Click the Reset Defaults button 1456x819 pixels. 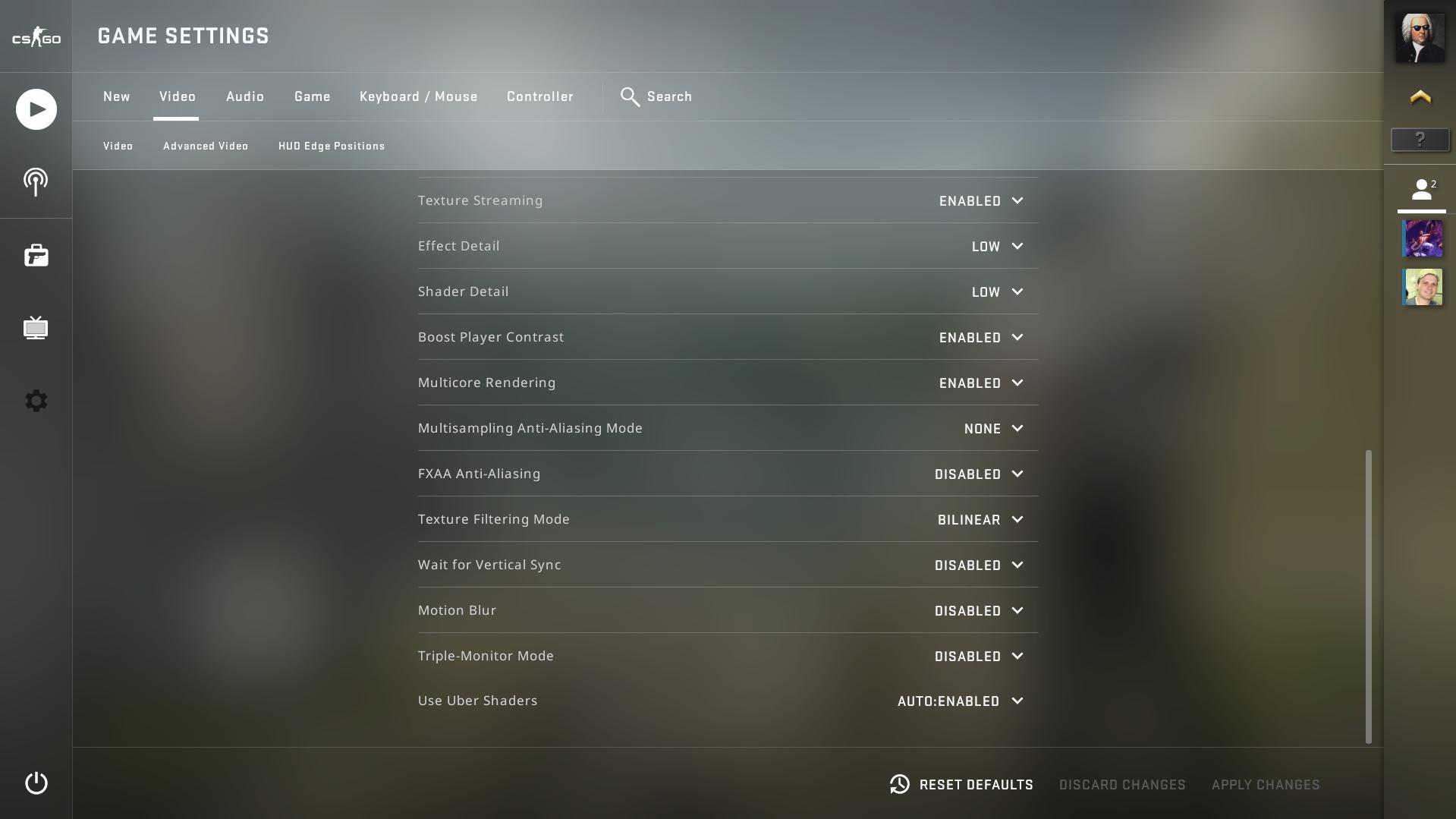point(961,785)
